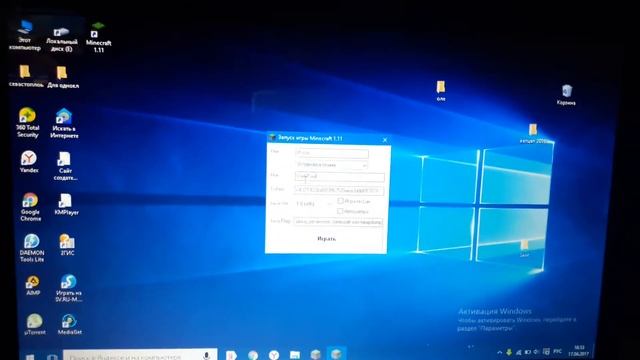The height and width of the screenshot is (360, 640).
Task: Click the Chrome icon in the taskbar
Action: [253, 354]
